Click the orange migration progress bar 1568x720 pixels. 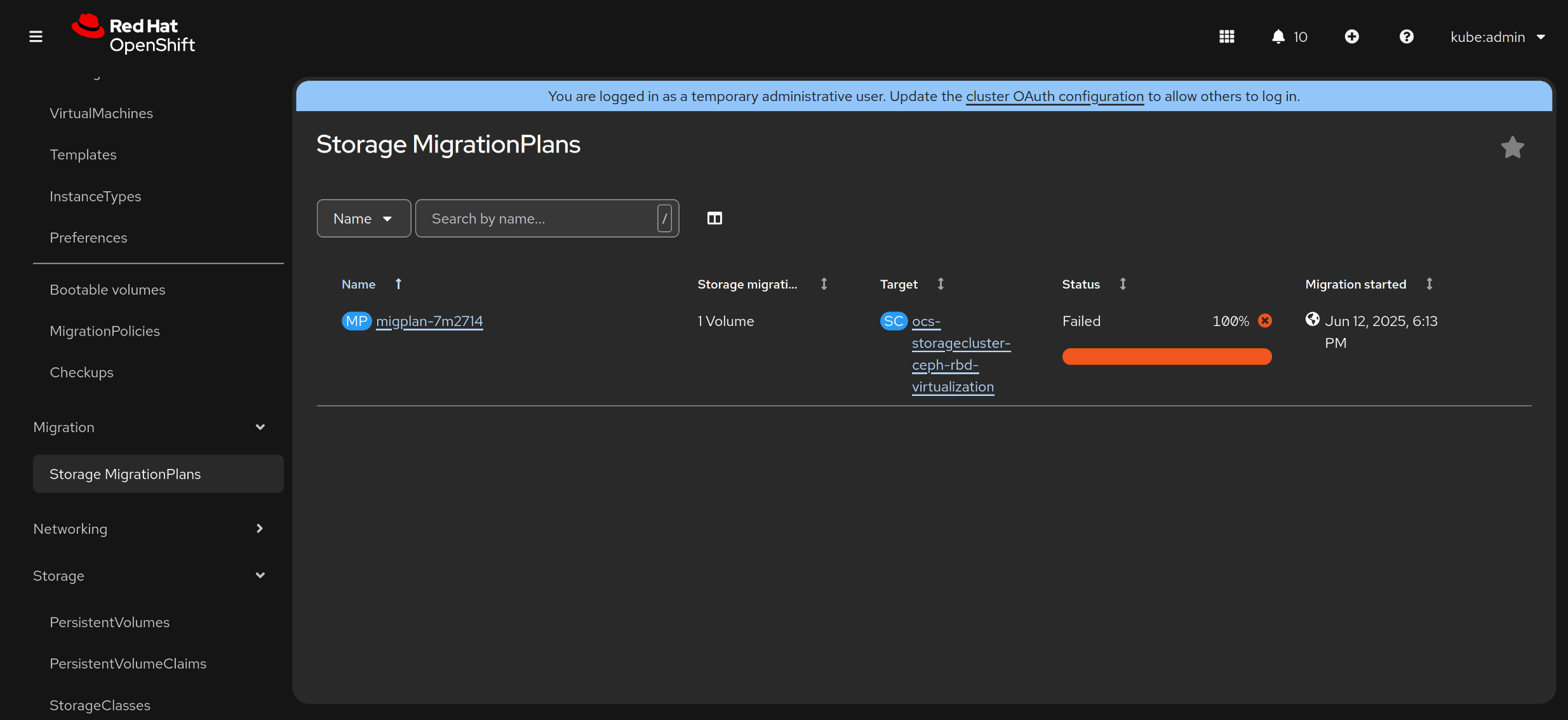click(x=1167, y=357)
